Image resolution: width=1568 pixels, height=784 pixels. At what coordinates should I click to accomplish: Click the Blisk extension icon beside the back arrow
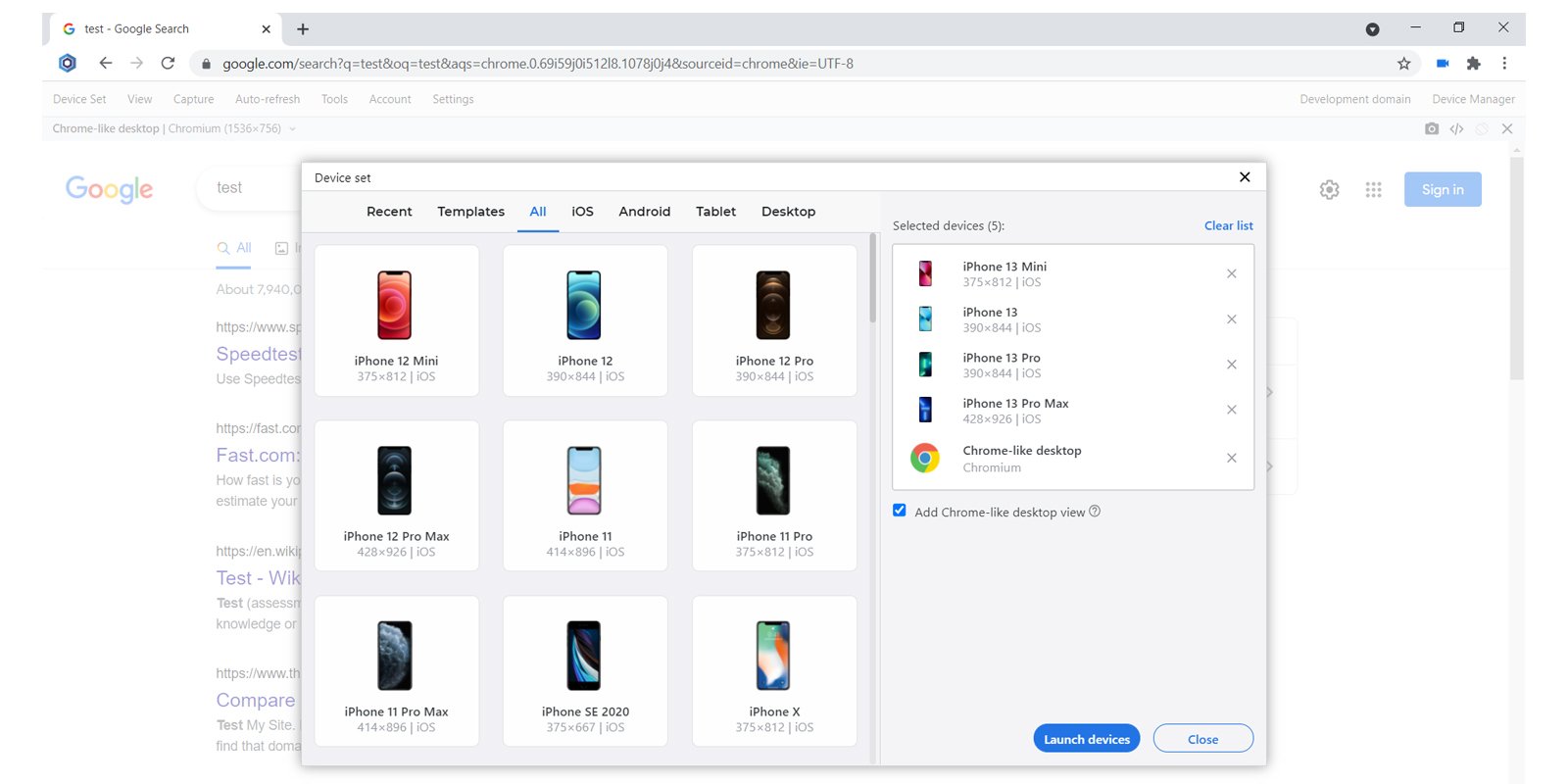pos(68,64)
